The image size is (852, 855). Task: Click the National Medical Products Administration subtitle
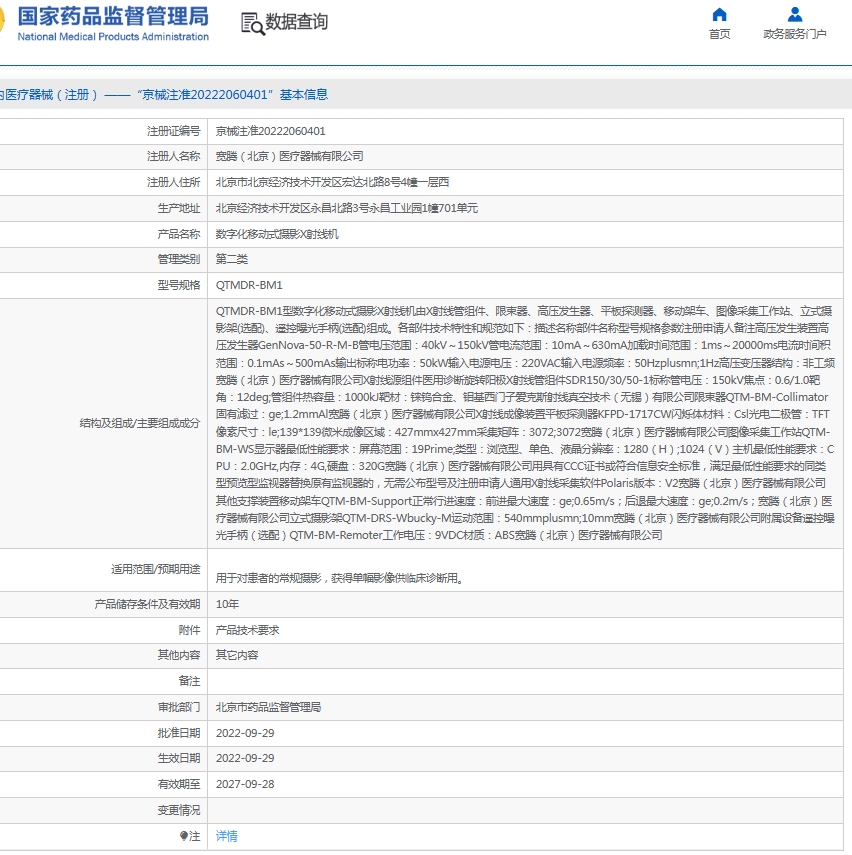coord(113,37)
